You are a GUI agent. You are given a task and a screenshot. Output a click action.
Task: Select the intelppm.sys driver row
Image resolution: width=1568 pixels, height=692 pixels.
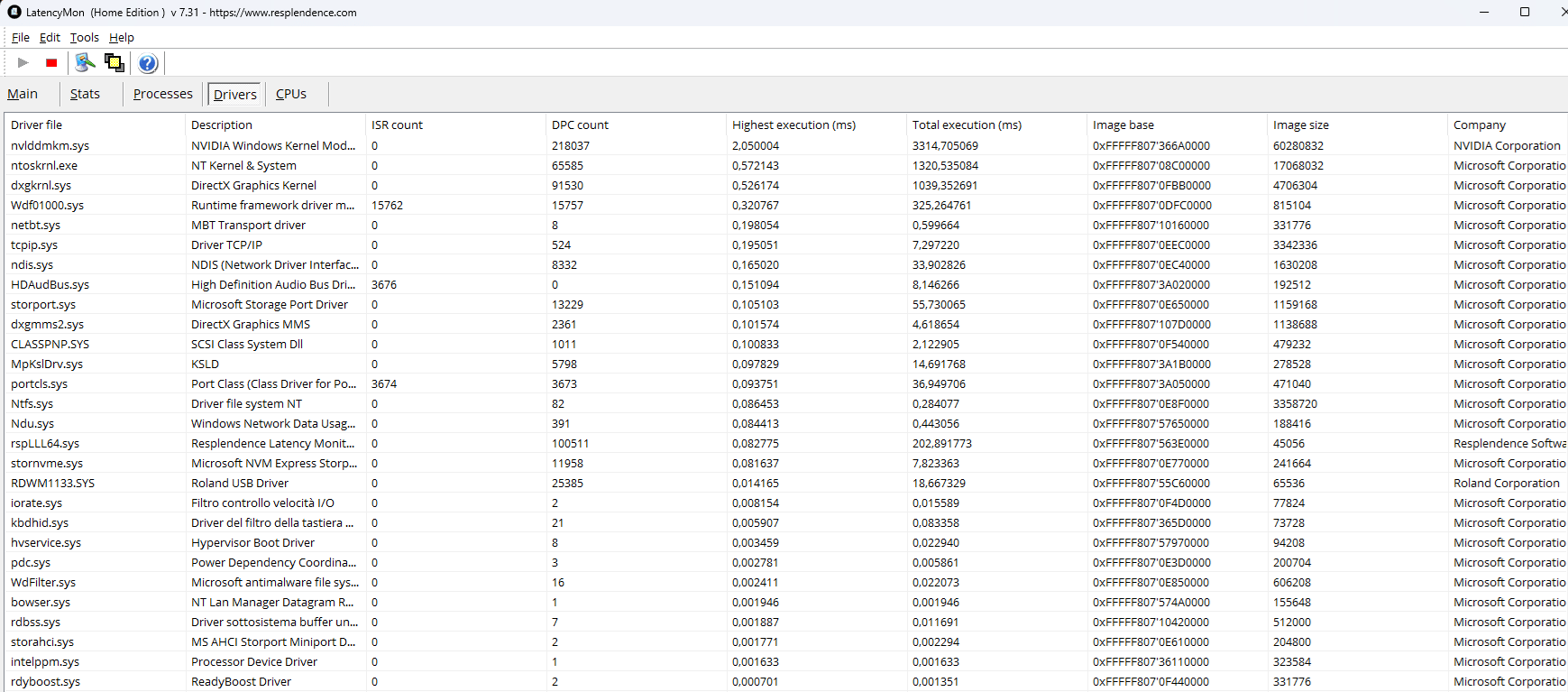point(786,661)
